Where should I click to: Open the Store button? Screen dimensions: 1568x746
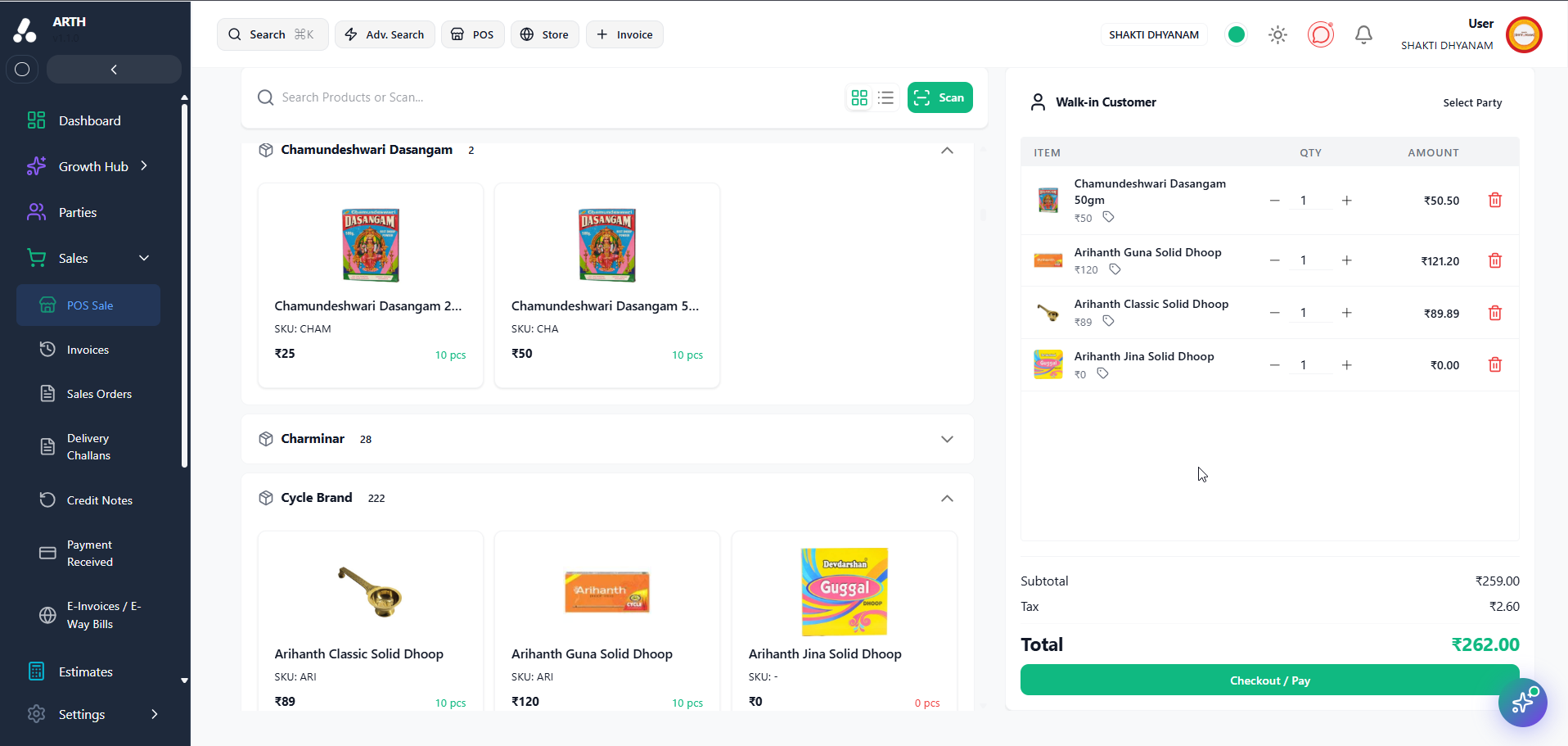(x=545, y=34)
